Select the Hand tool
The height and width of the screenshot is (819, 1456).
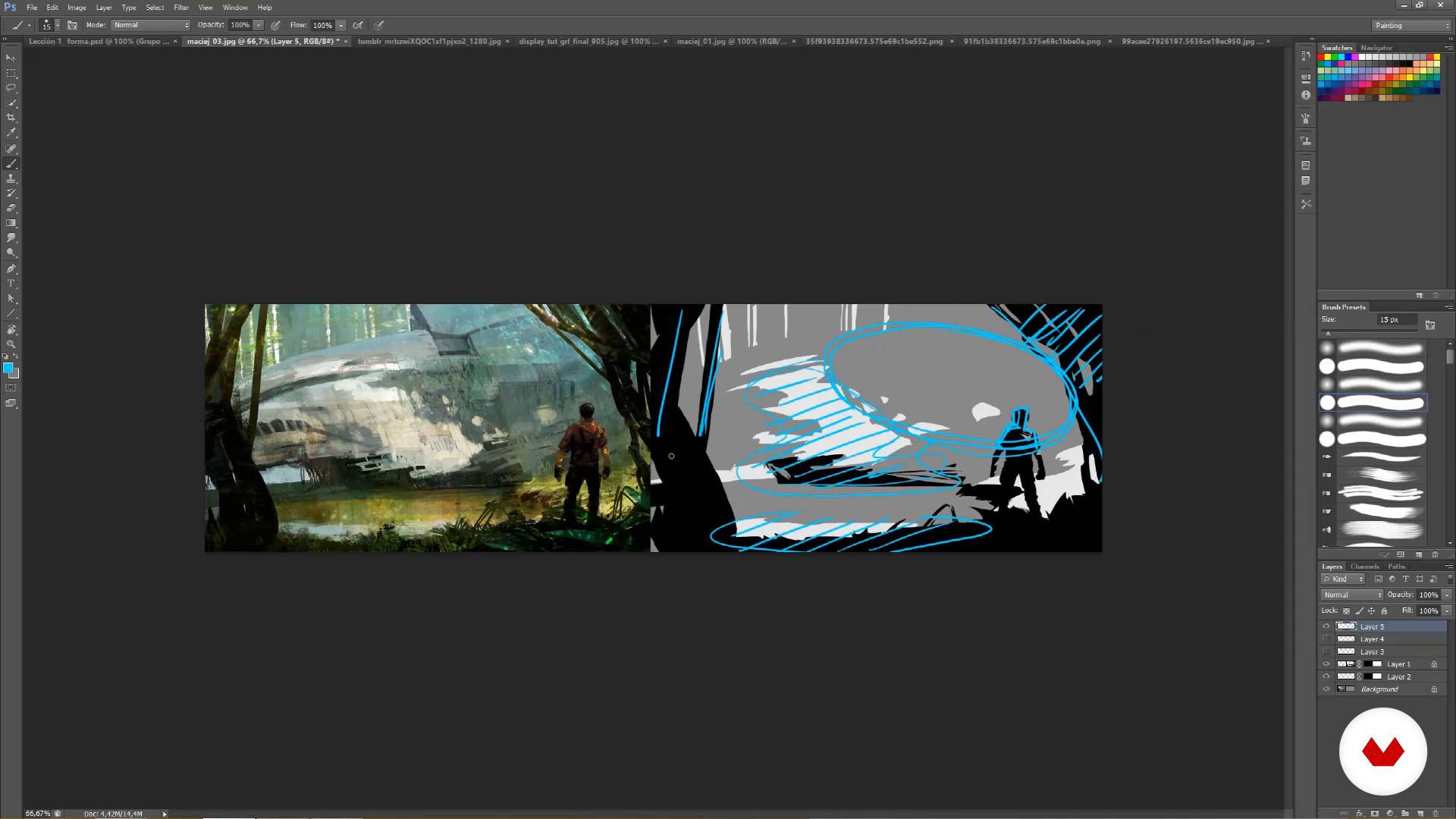11,330
